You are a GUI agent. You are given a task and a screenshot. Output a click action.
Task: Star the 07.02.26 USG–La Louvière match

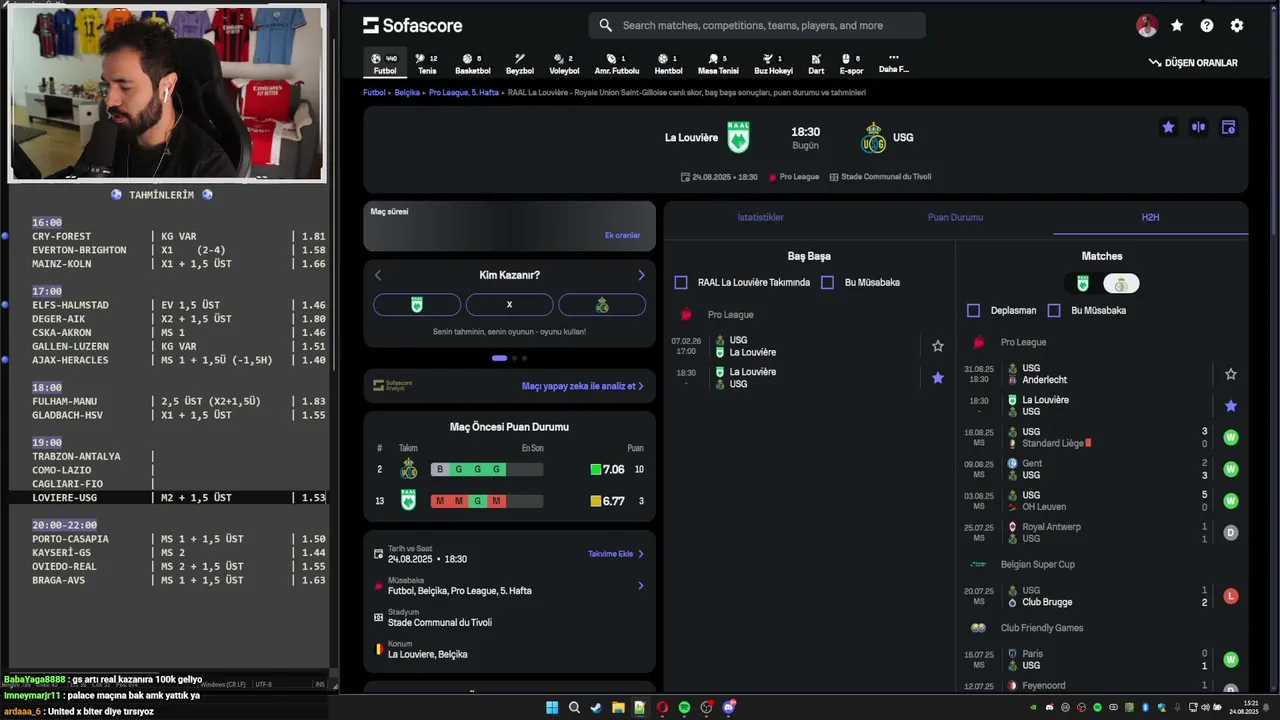[x=938, y=346]
